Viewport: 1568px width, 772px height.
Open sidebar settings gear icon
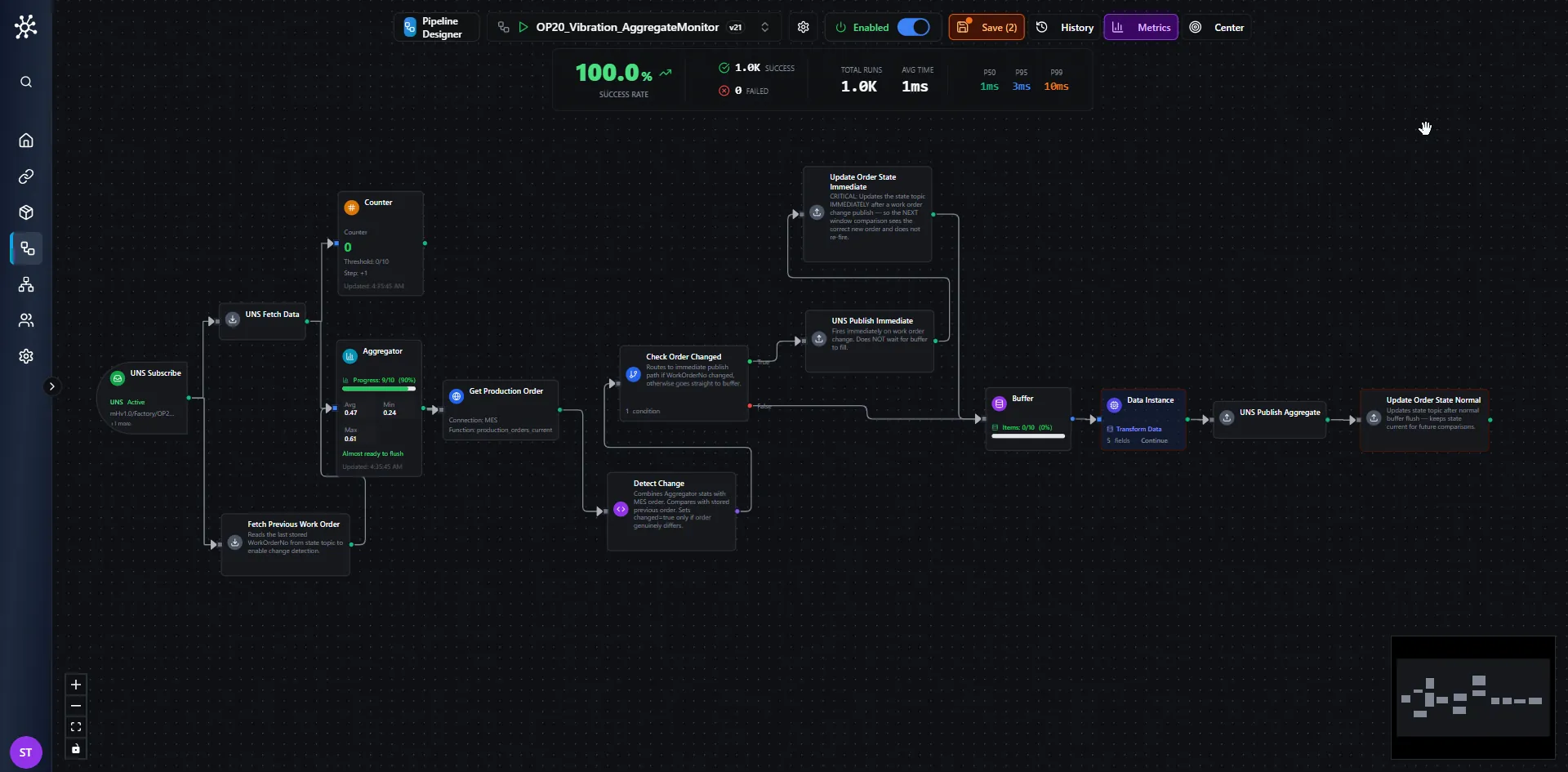pos(26,356)
